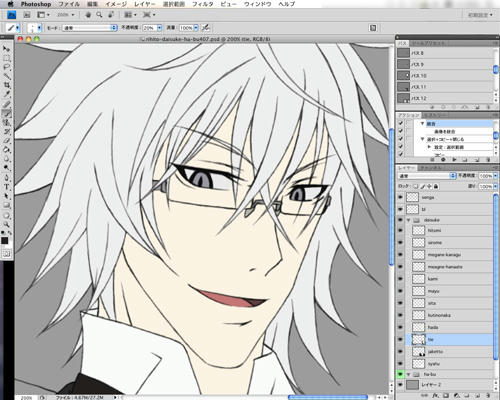Select the Eraser tool
This screenshot has width=500, height=400.
coord(6,141)
